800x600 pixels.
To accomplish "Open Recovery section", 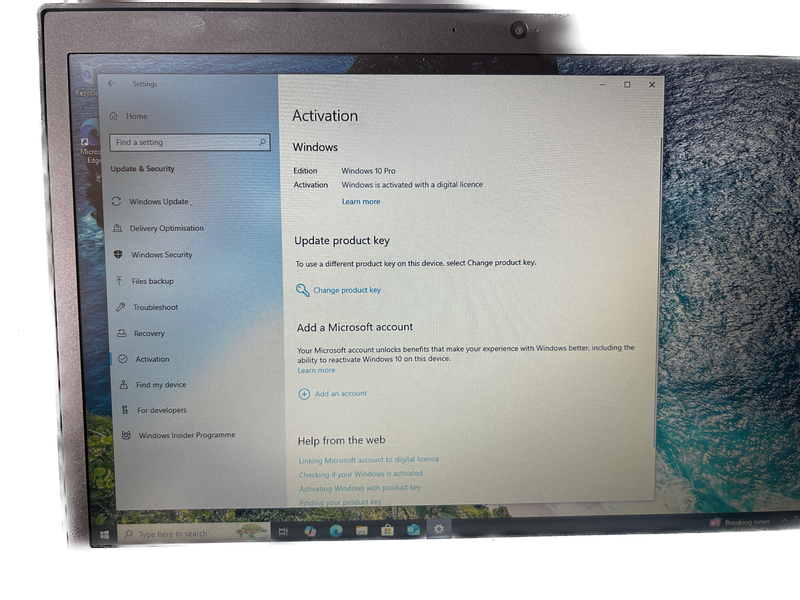I will [149, 333].
